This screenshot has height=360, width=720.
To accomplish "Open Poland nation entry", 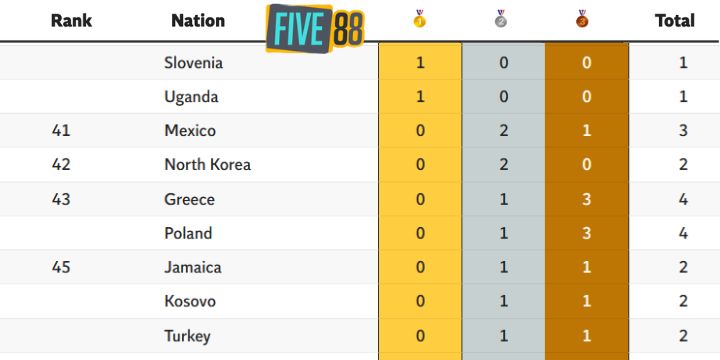I will coord(188,233).
